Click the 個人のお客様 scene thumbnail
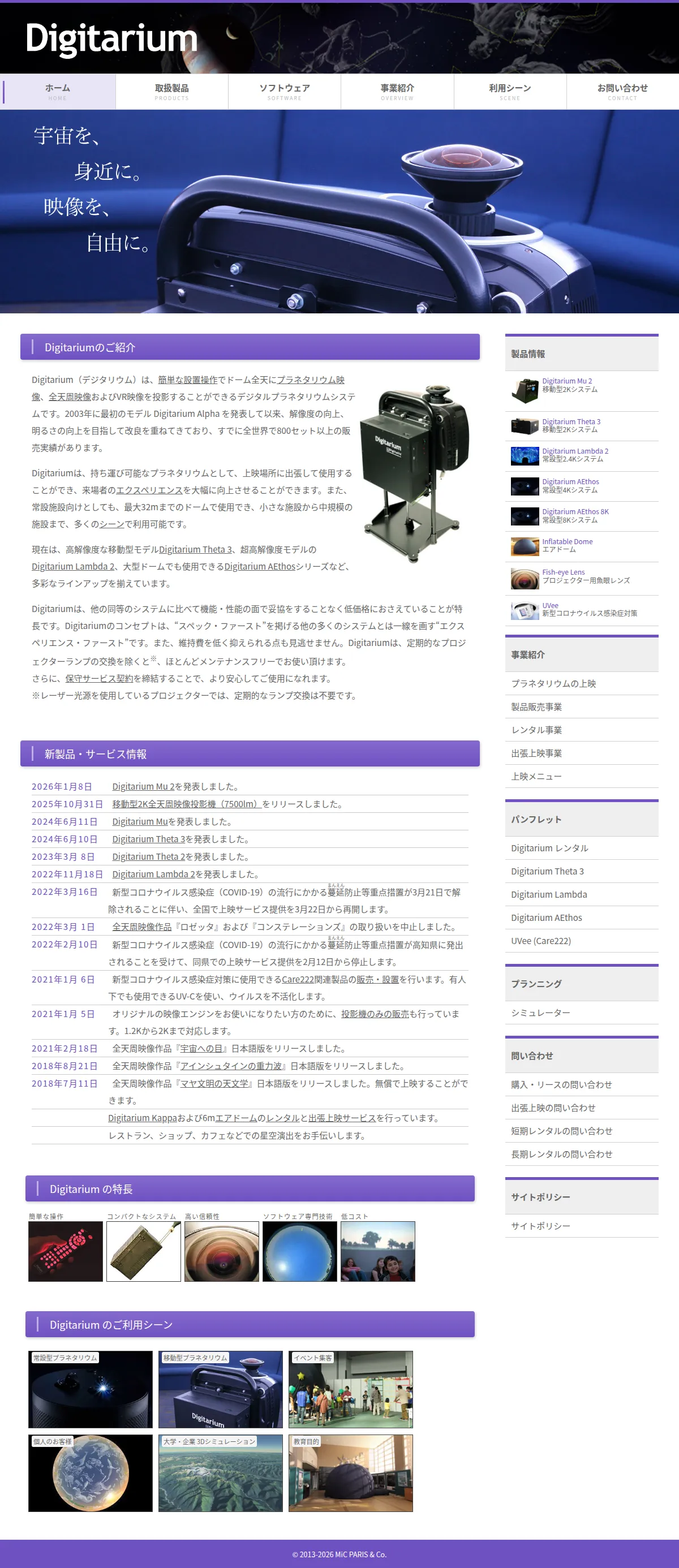The width and height of the screenshot is (679, 1568). pos(90,1473)
